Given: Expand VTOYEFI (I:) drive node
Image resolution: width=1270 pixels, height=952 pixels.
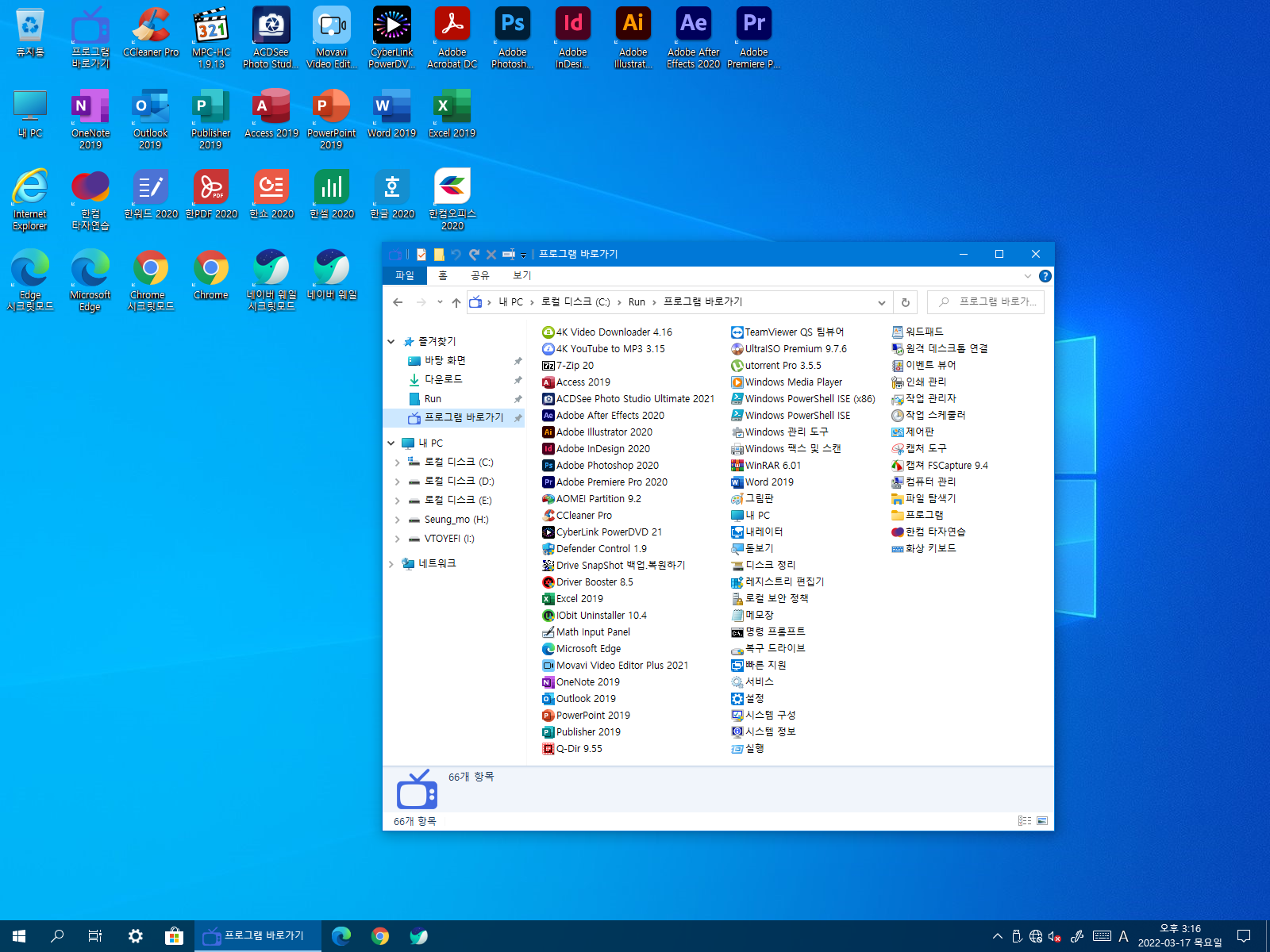Looking at the screenshot, I should click(x=397, y=539).
